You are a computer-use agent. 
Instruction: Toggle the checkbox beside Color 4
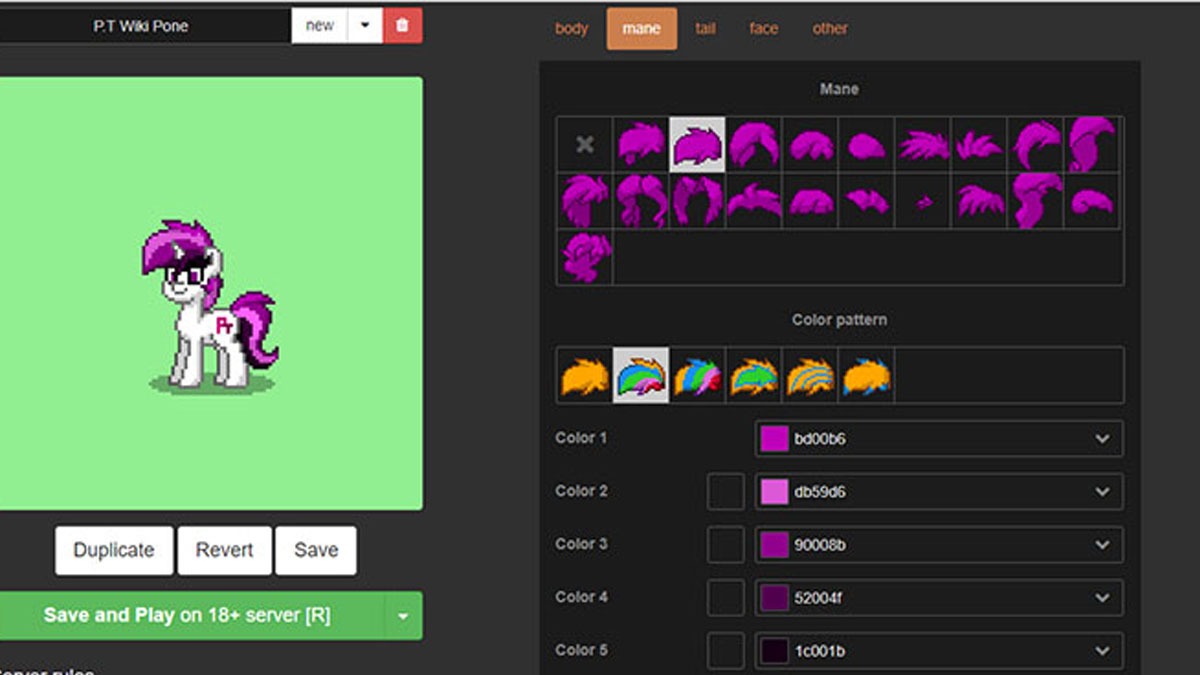coord(725,598)
